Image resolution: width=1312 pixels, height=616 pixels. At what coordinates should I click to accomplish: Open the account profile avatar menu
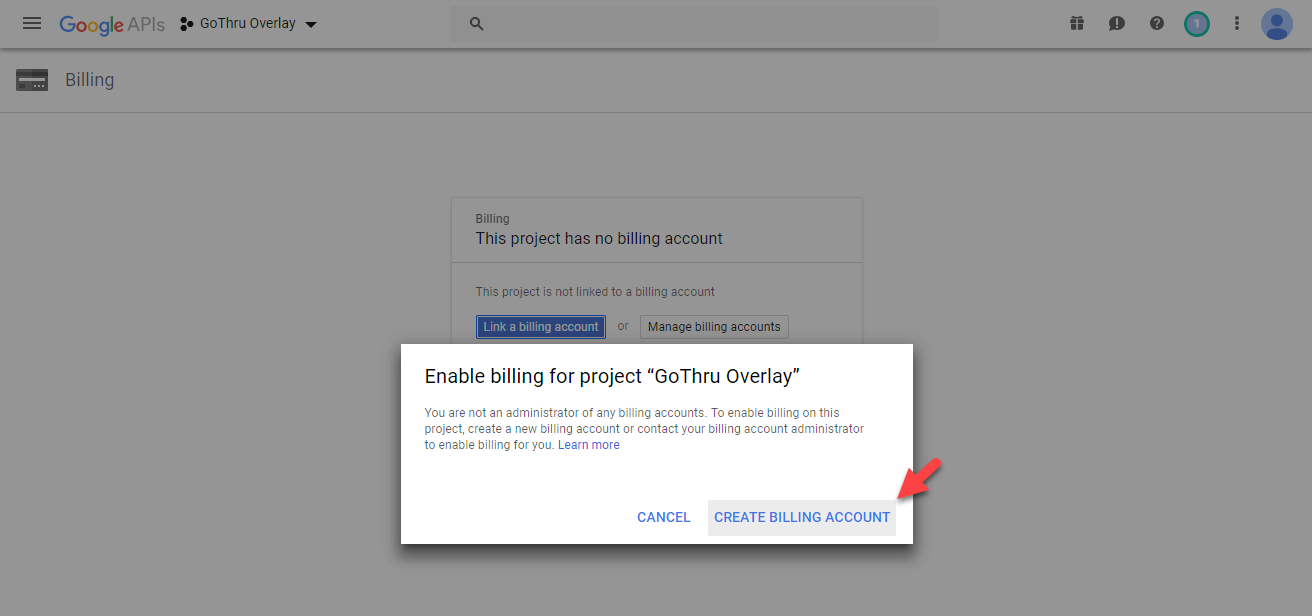click(x=1277, y=23)
